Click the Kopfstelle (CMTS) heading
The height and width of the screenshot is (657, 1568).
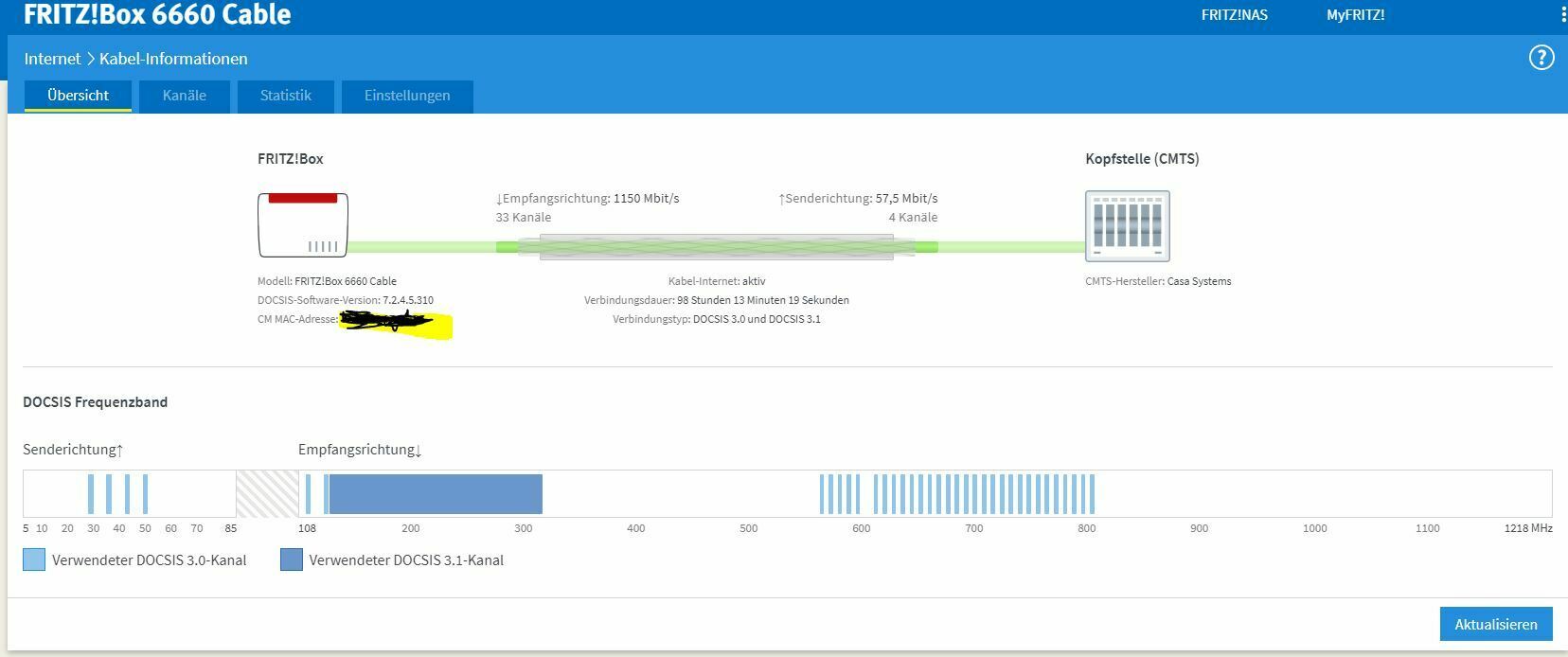(1142, 159)
